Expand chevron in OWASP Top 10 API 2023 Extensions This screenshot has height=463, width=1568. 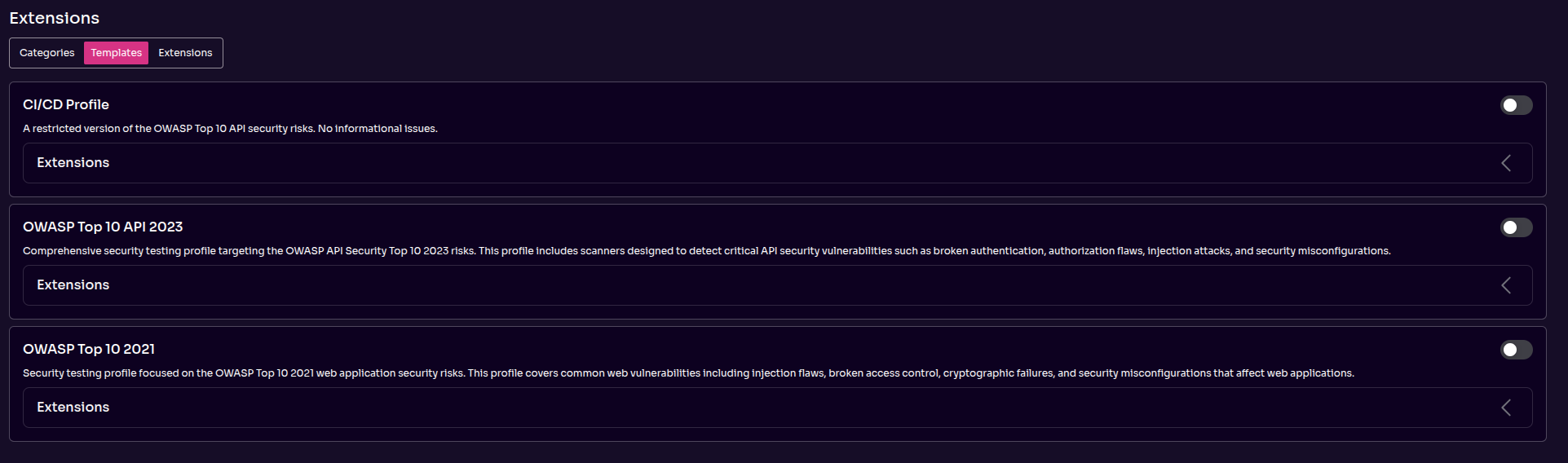pos(1506,285)
